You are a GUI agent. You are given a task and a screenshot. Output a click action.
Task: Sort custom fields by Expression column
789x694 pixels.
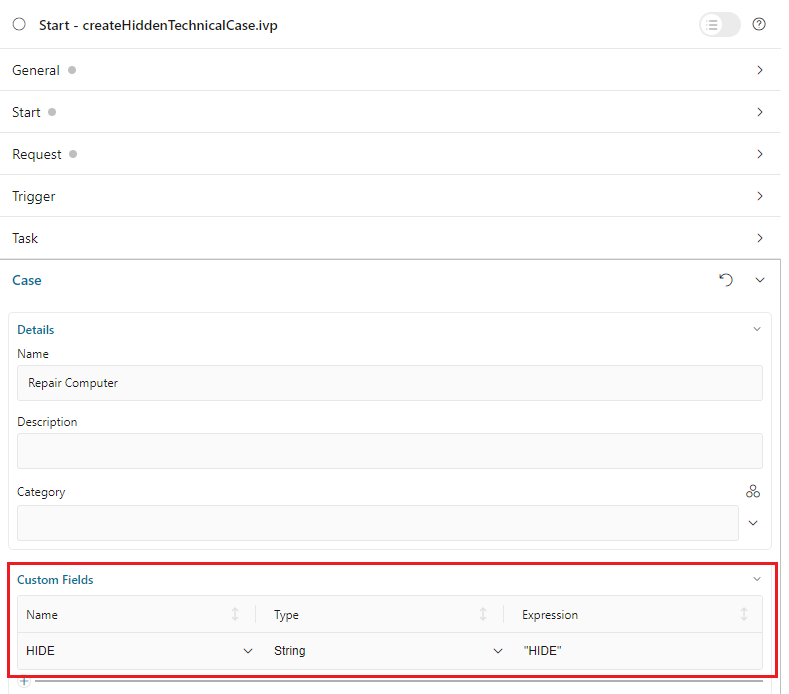pyautogui.click(x=744, y=614)
